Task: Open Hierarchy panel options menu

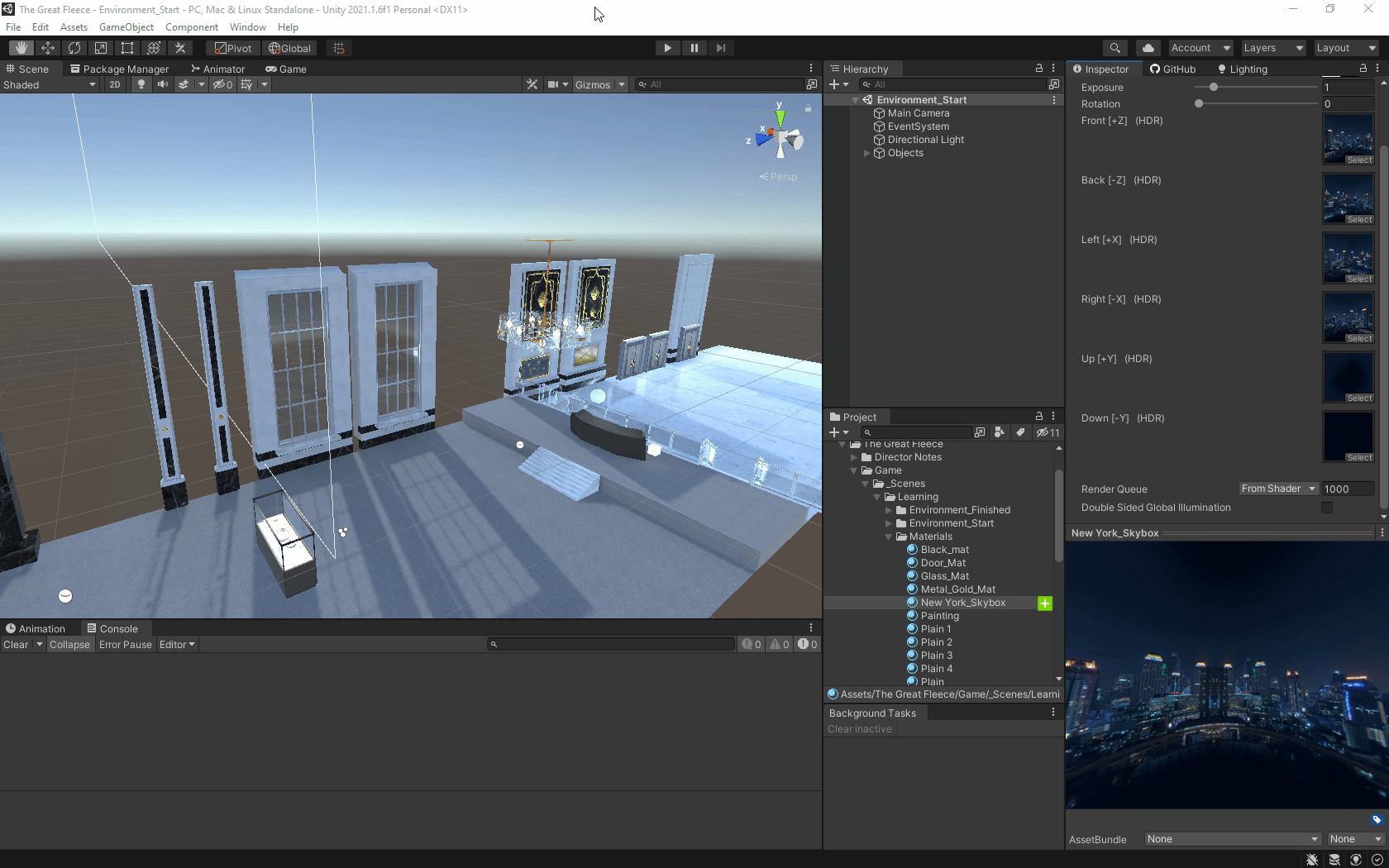Action: click(x=1053, y=69)
